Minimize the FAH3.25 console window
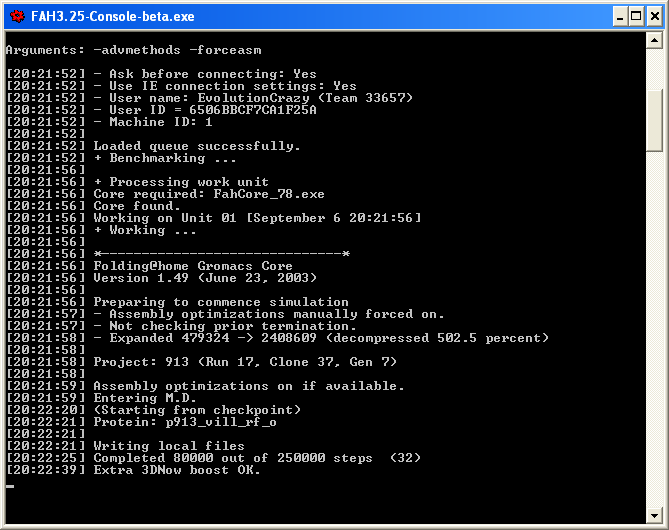This screenshot has width=669, height=530. [x=620, y=17]
